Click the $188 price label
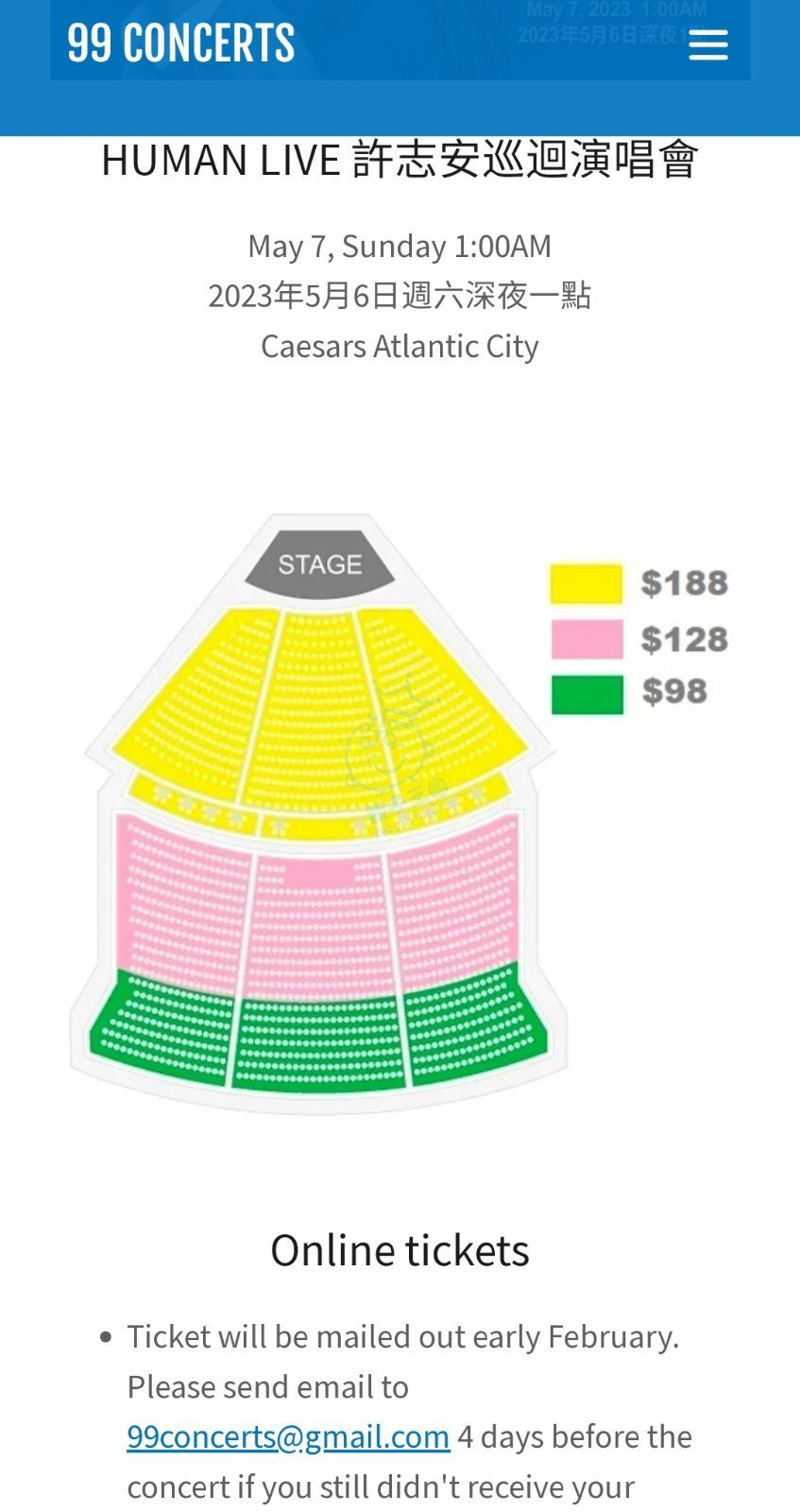The height and width of the screenshot is (1512, 800). (x=685, y=583)
